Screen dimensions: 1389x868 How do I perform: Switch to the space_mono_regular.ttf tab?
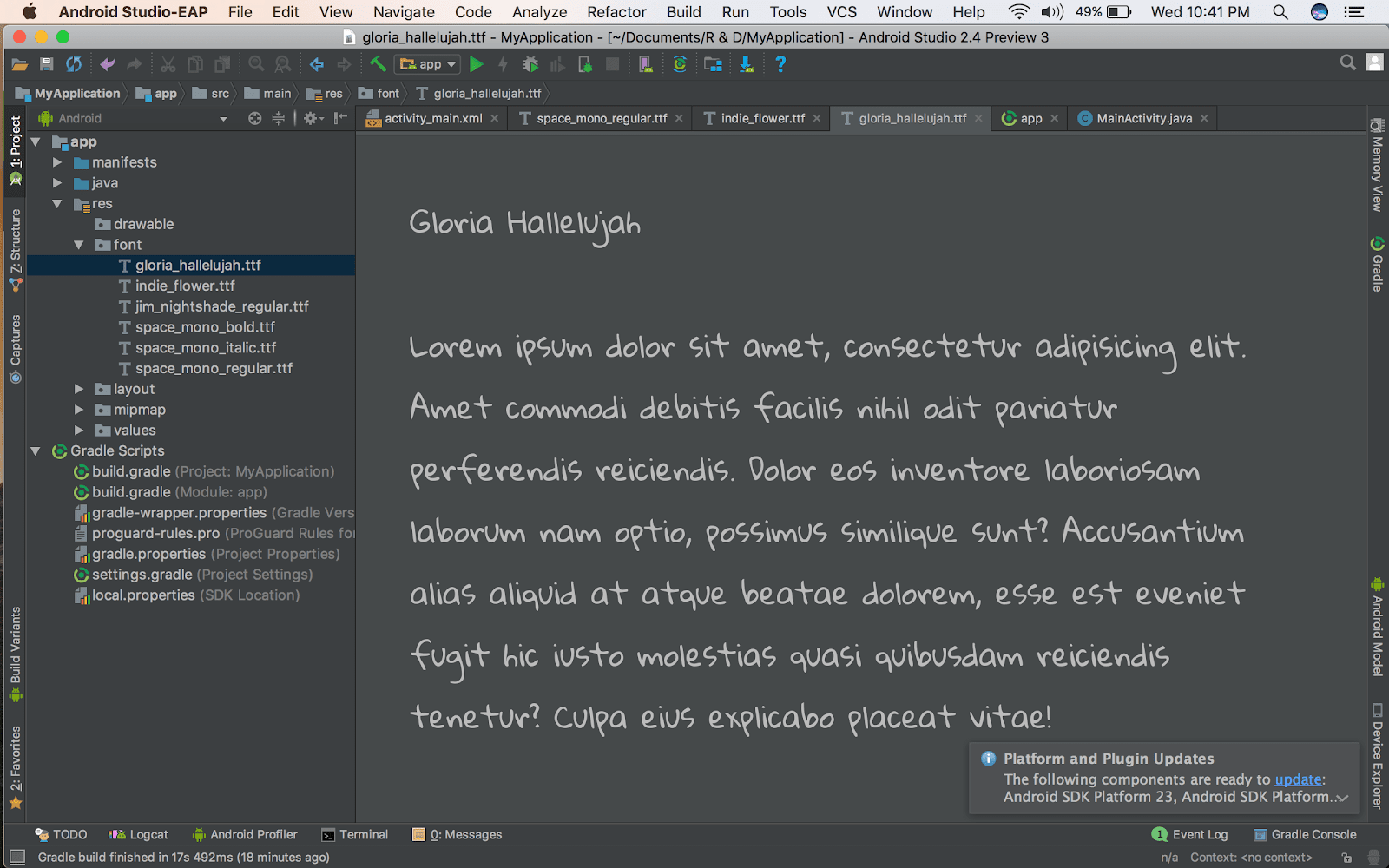point(602,118)
